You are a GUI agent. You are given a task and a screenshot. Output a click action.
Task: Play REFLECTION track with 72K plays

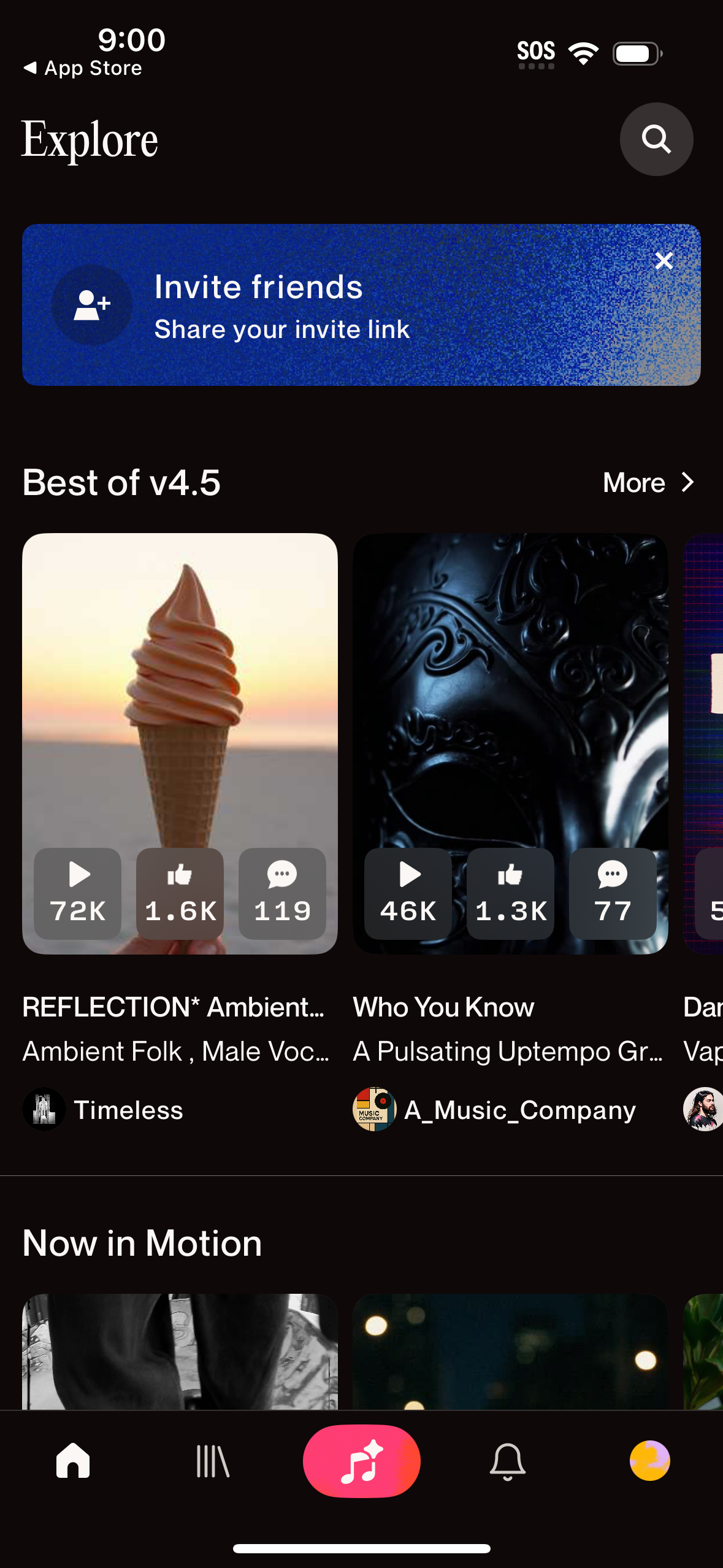click(77, 893)
